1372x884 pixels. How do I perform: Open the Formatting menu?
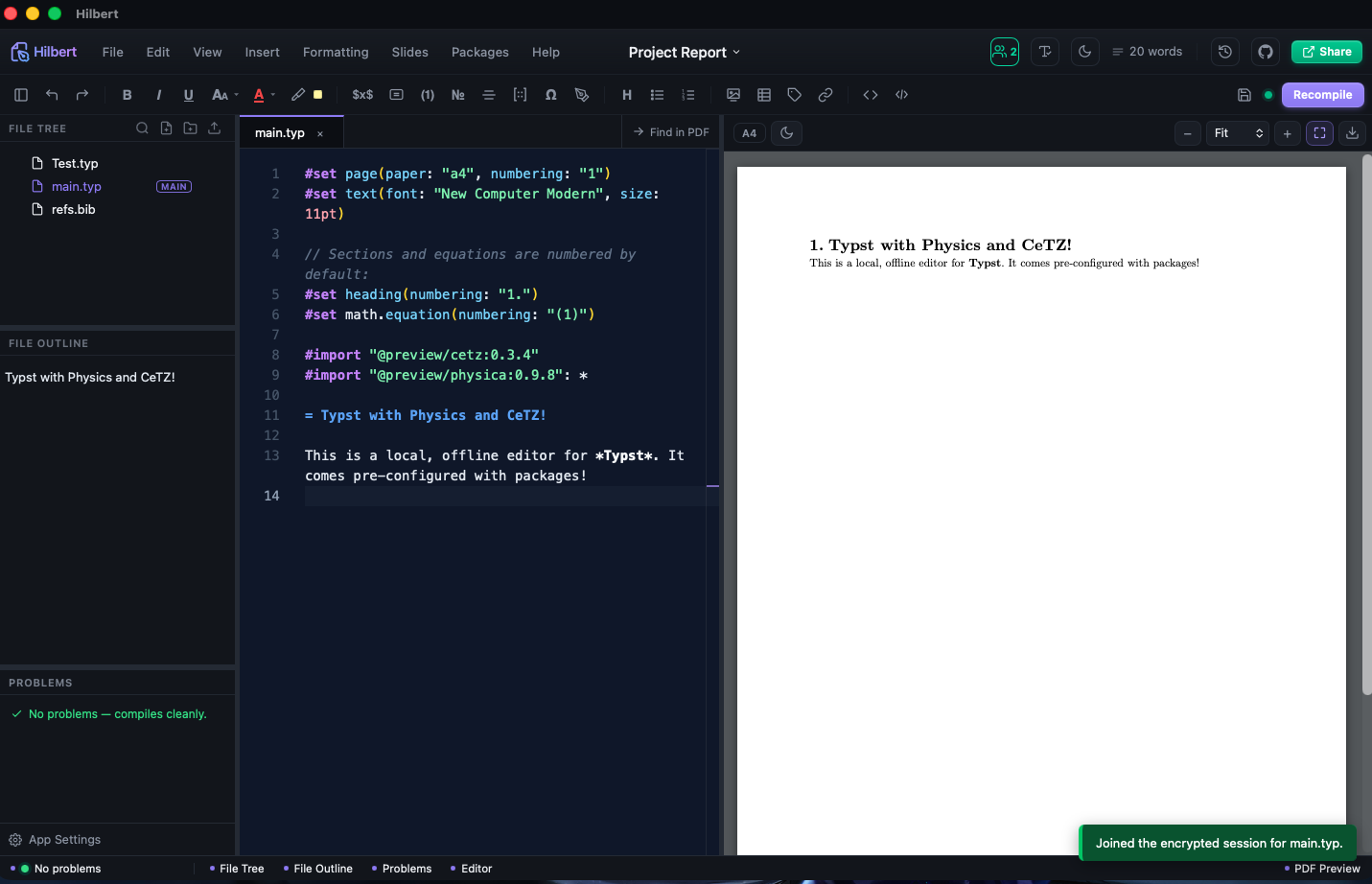(x=336, y=52)
